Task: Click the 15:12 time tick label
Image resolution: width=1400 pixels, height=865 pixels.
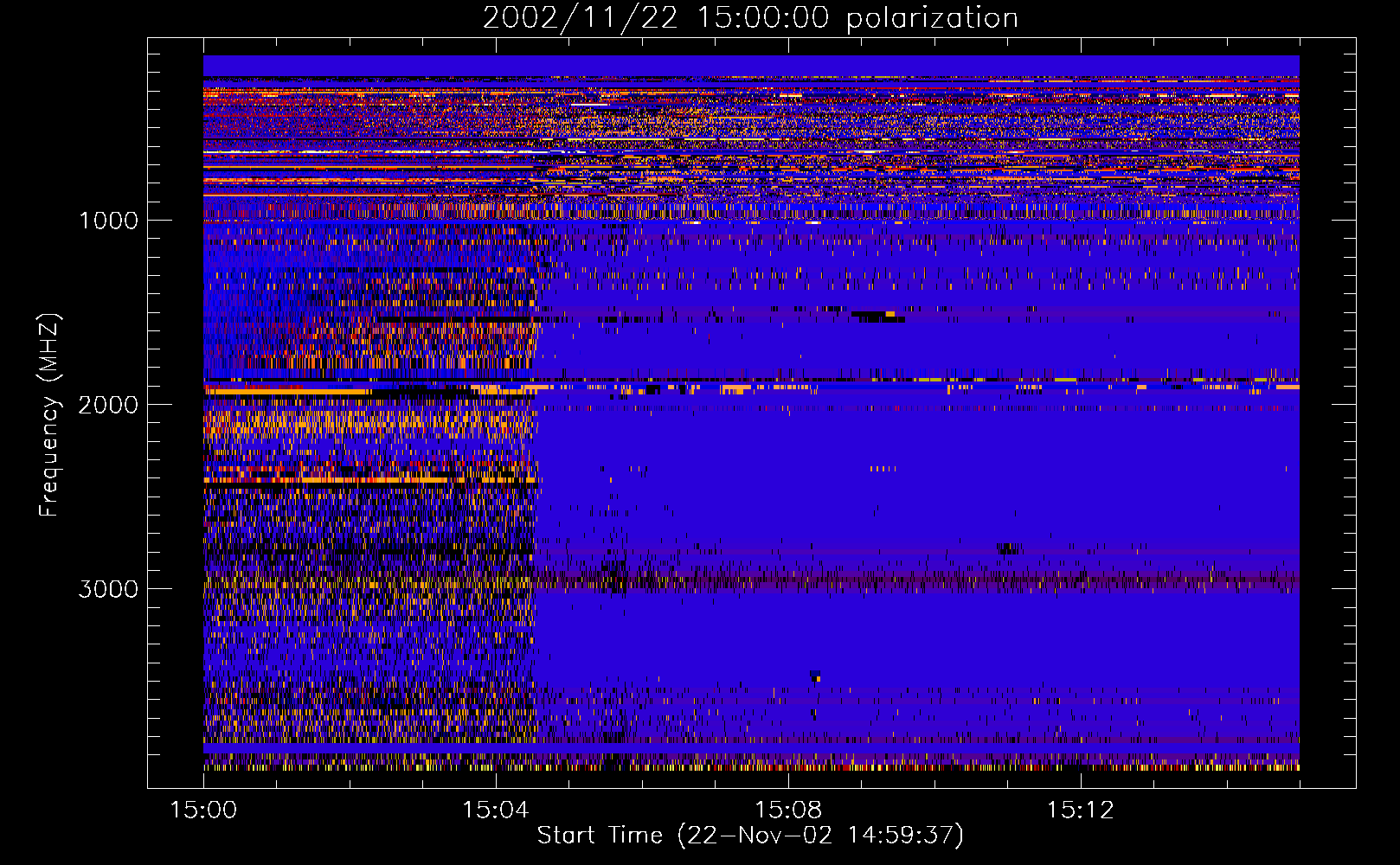Action: [x=1081, y=811]
